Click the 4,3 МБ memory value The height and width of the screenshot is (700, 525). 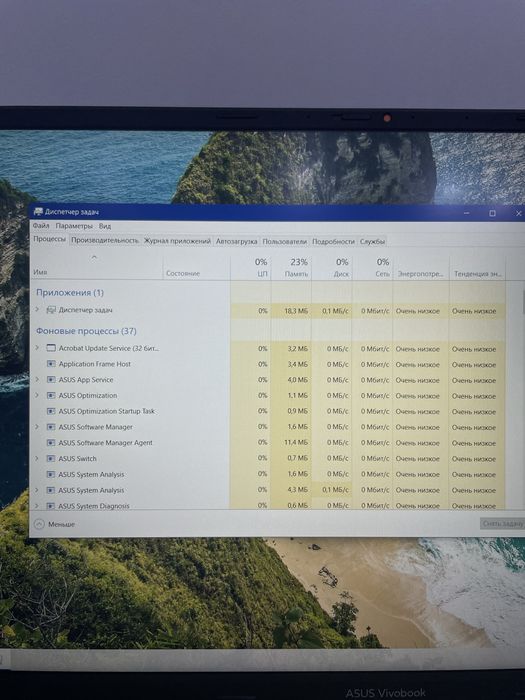coord(298,490)
